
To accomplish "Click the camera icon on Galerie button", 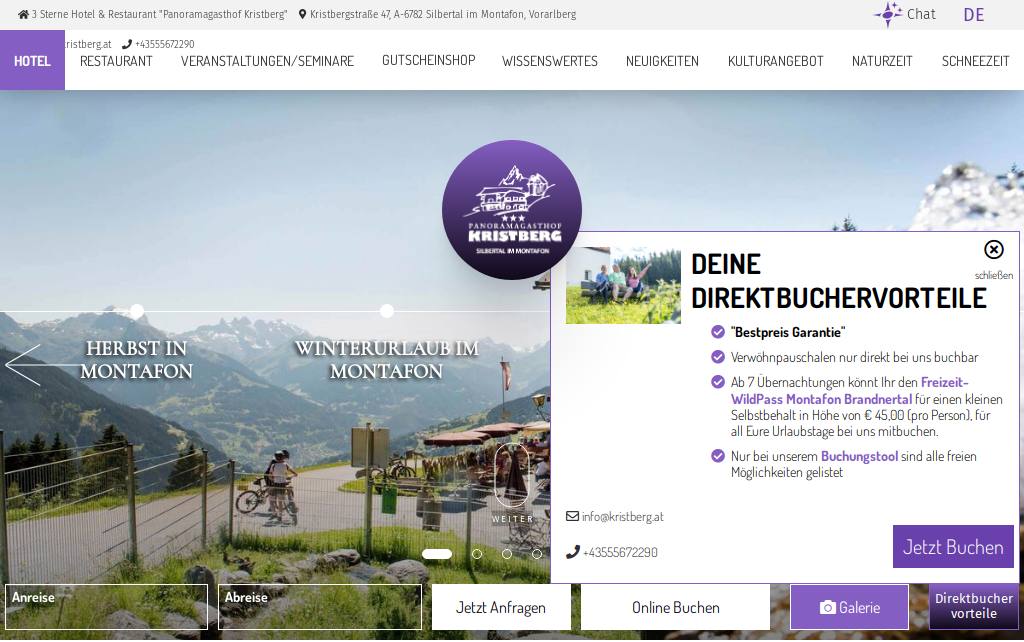I will pyautogui.click(x=827, y=607).
